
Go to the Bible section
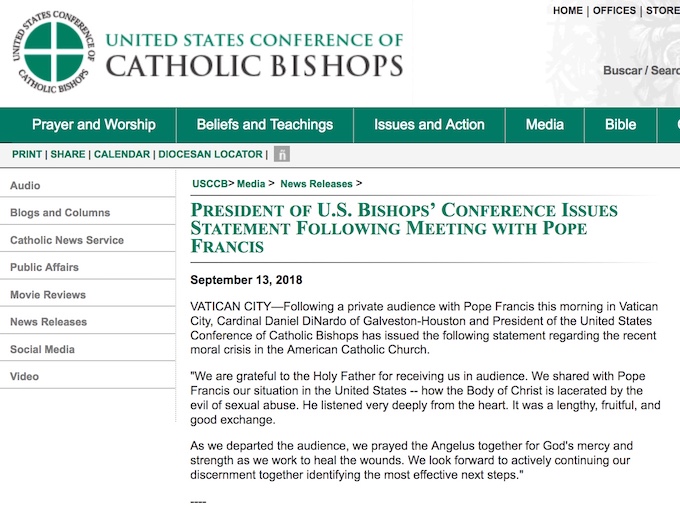620,125
